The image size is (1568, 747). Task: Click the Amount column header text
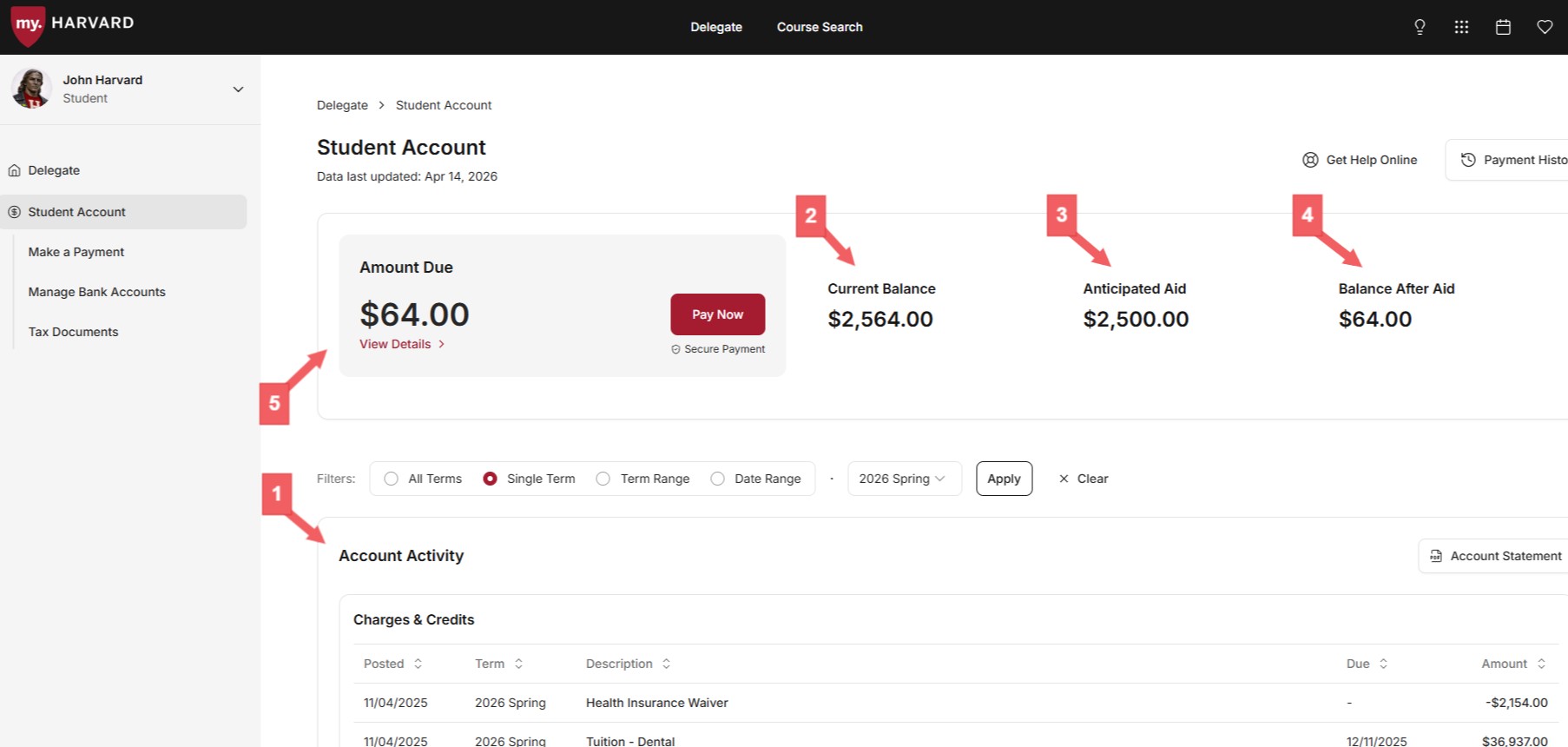(x=1504, y=664)
